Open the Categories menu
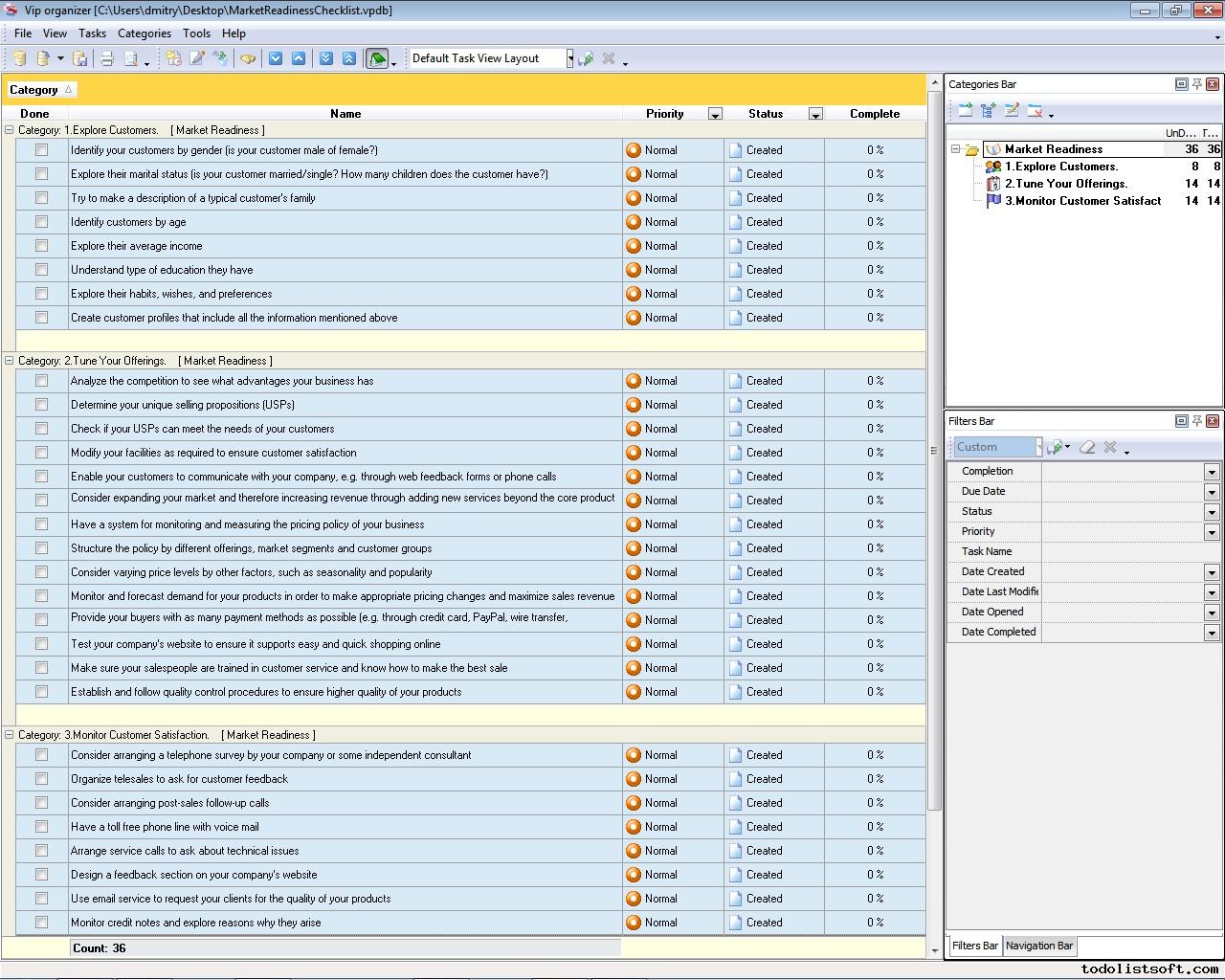The height and width of the screenshot is (980, 1225). pyautogui.click(x=144, y=33)
